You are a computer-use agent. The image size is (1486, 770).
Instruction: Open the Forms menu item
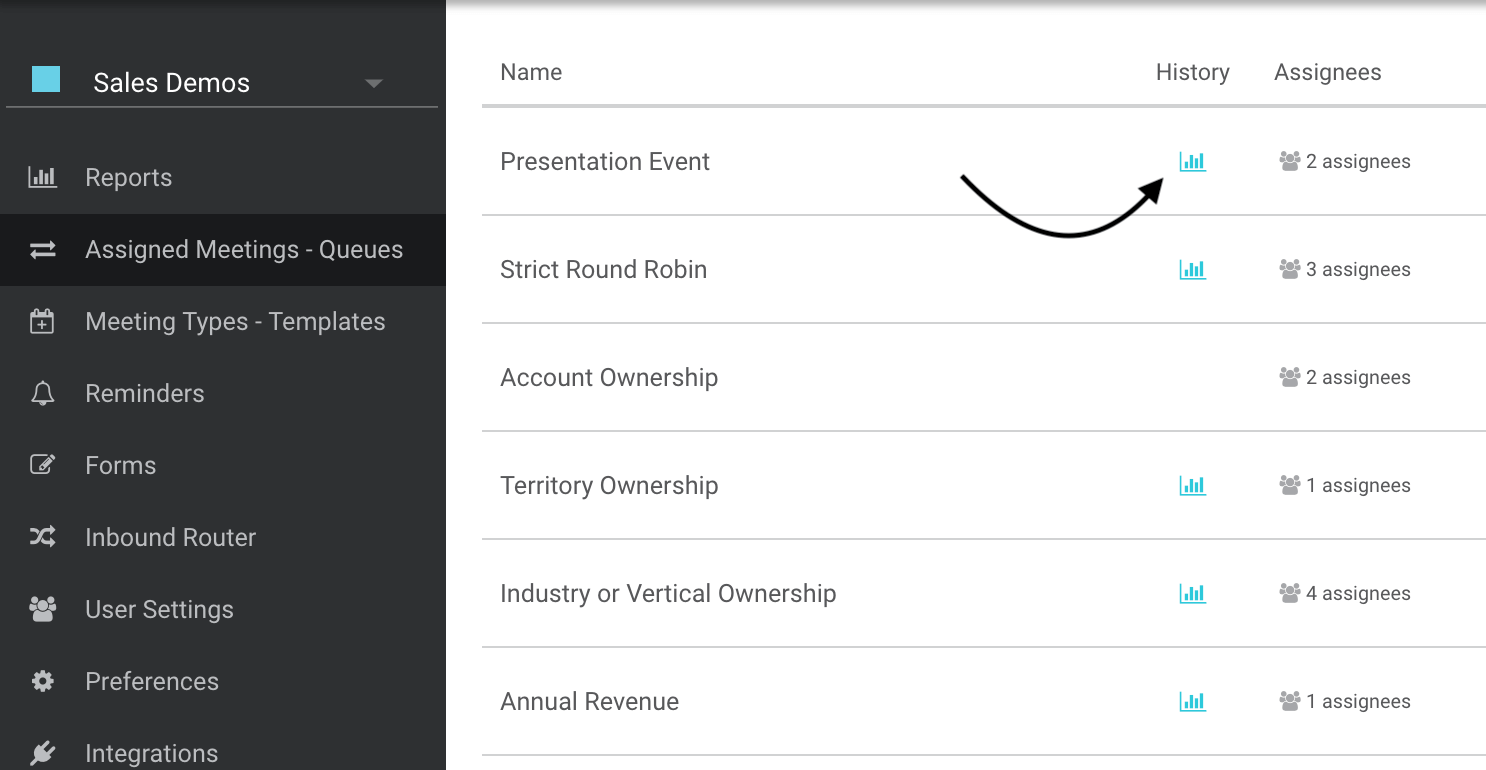120,466
